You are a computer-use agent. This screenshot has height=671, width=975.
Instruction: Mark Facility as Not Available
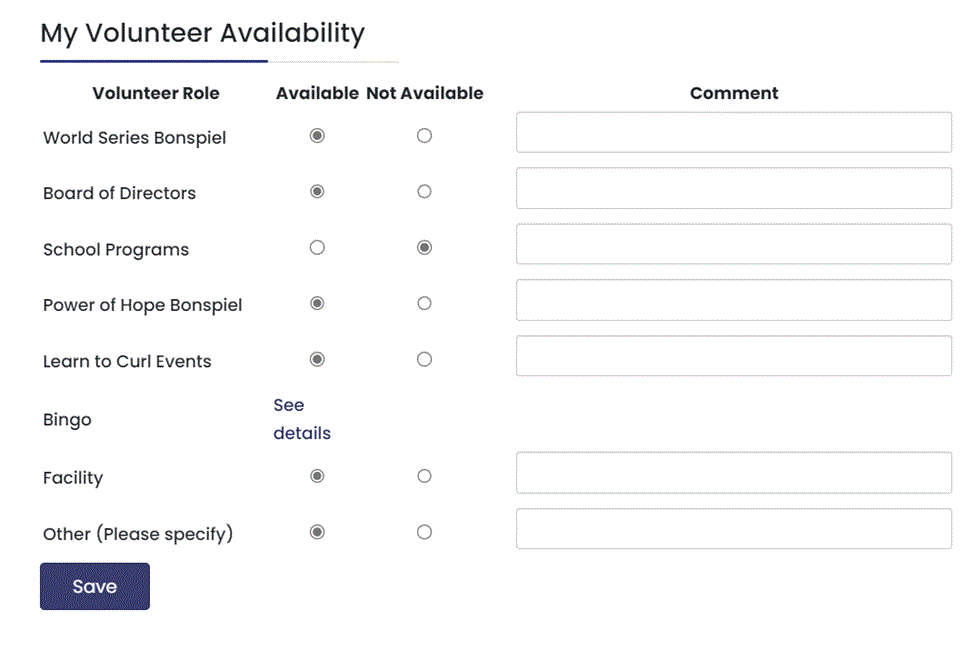424,476
